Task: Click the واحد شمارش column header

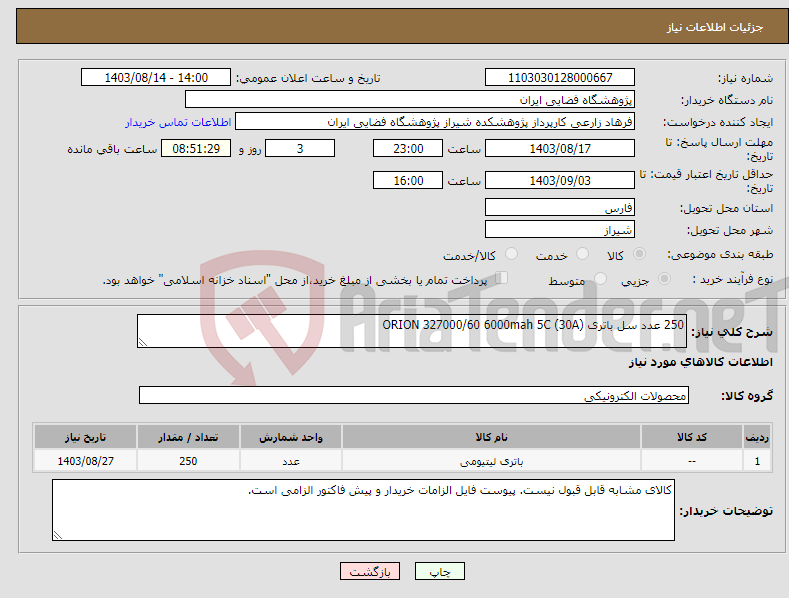Action: (291, 437)
